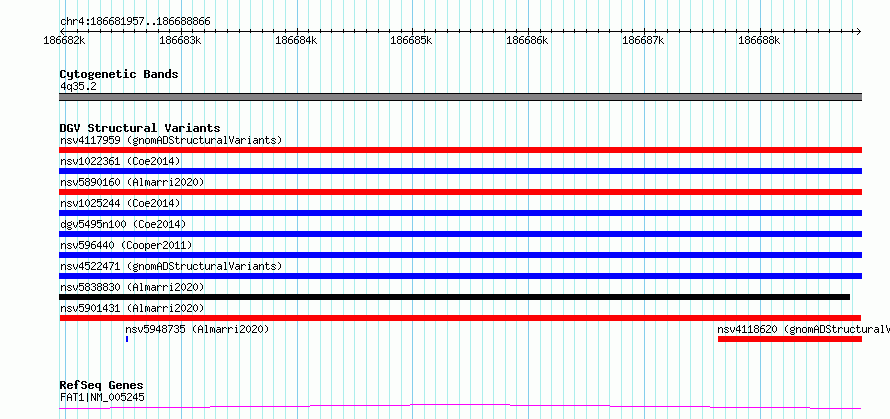Click ruler tick labeled 186688k
This screenshot has width=890, height=419.
coord(759,40)
